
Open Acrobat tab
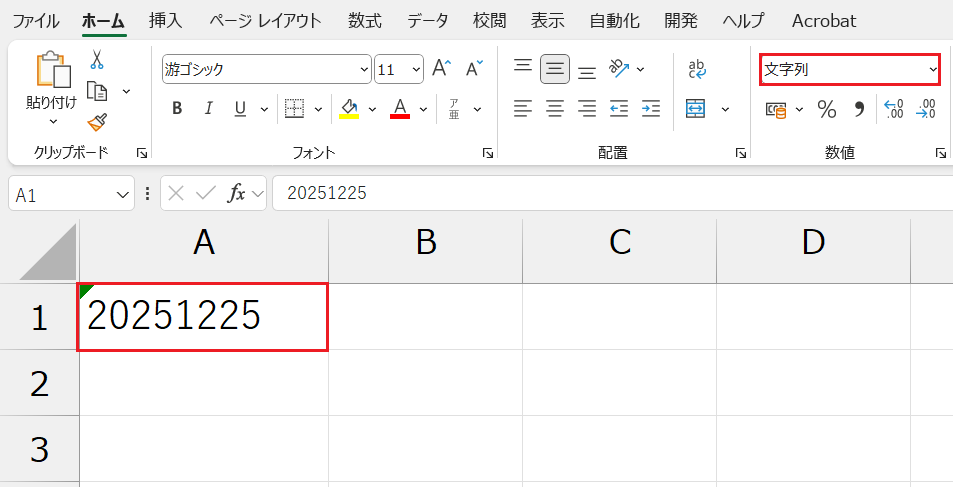[824, 21]
